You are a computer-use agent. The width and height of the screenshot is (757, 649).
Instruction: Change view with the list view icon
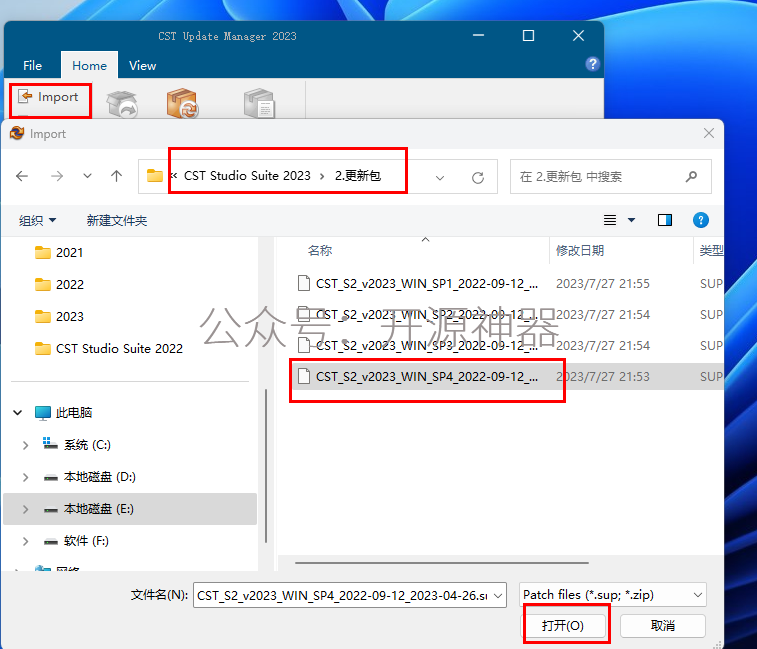610,220
